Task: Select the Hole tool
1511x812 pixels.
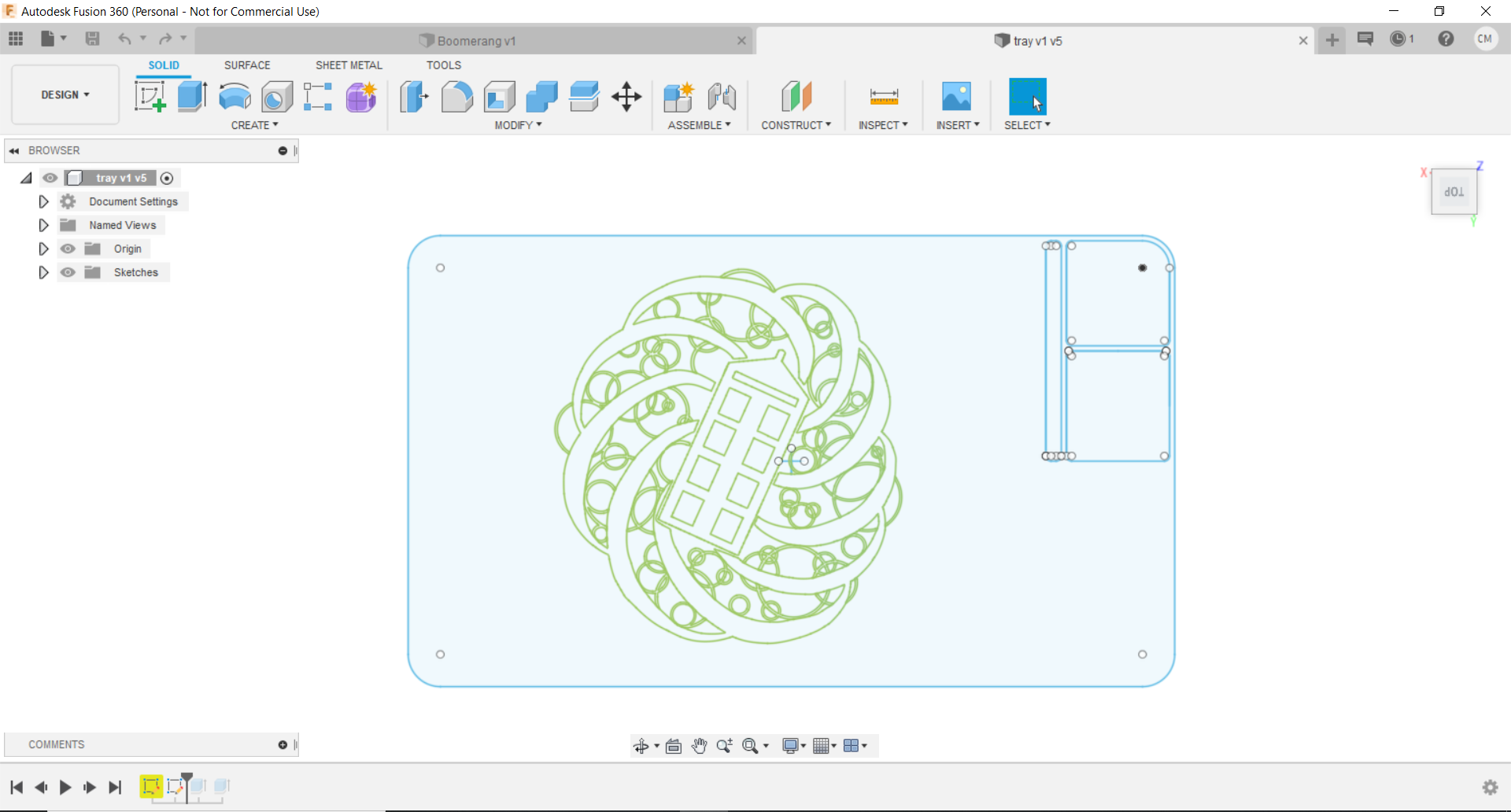Action: pos(277,97)
